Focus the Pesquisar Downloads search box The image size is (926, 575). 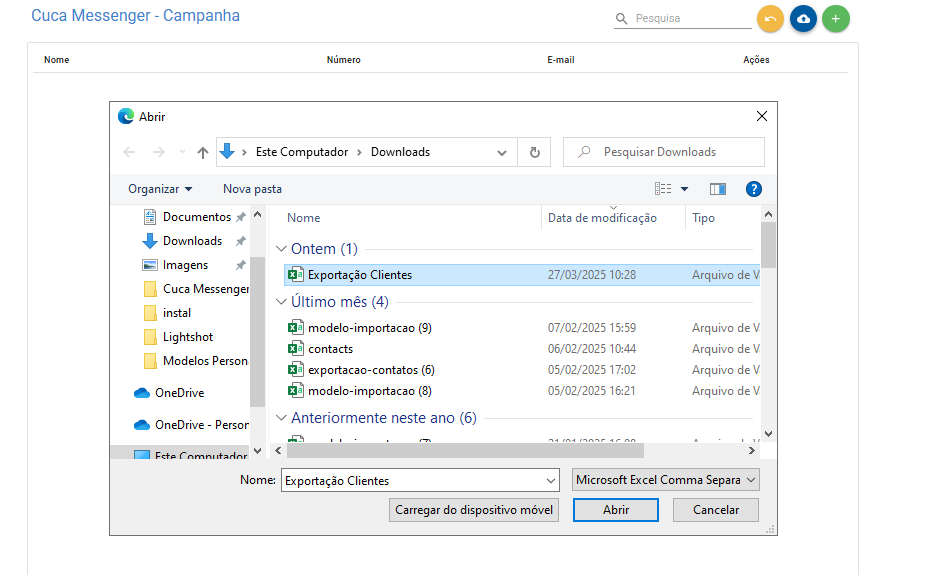664,152
